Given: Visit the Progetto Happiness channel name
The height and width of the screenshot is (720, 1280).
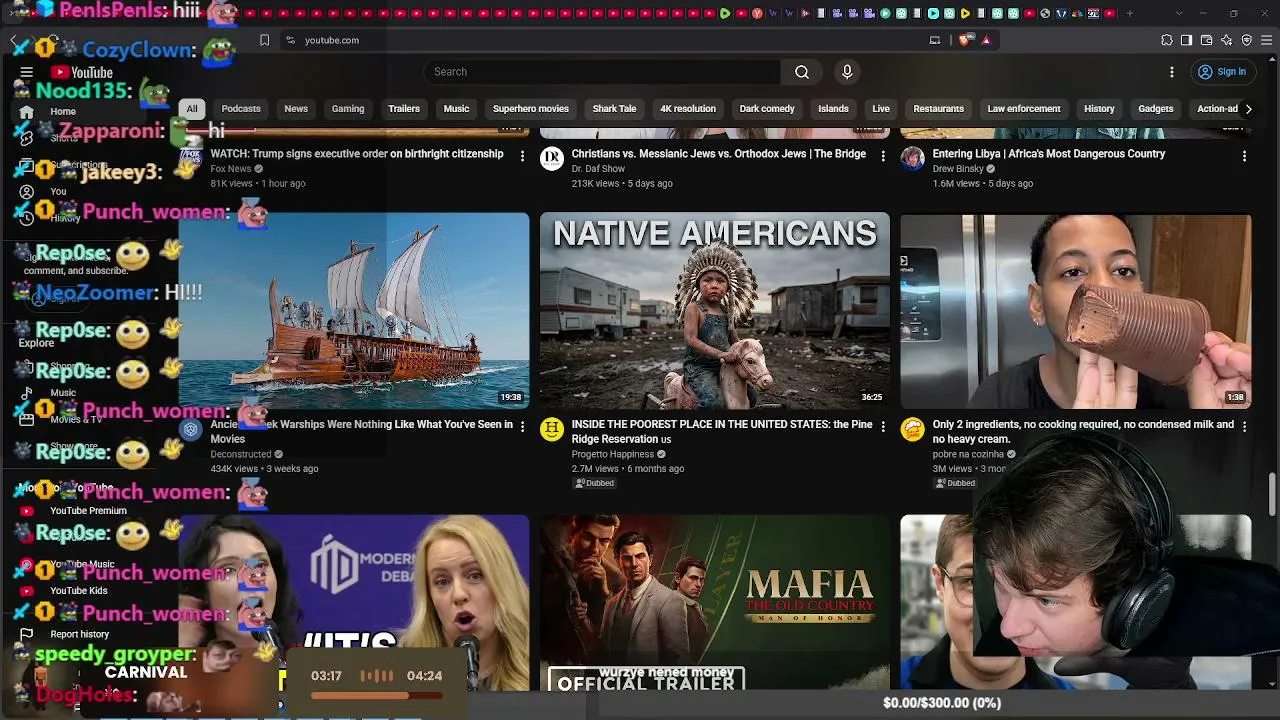Looking at the screenshot, I should (x=613, y=454).
